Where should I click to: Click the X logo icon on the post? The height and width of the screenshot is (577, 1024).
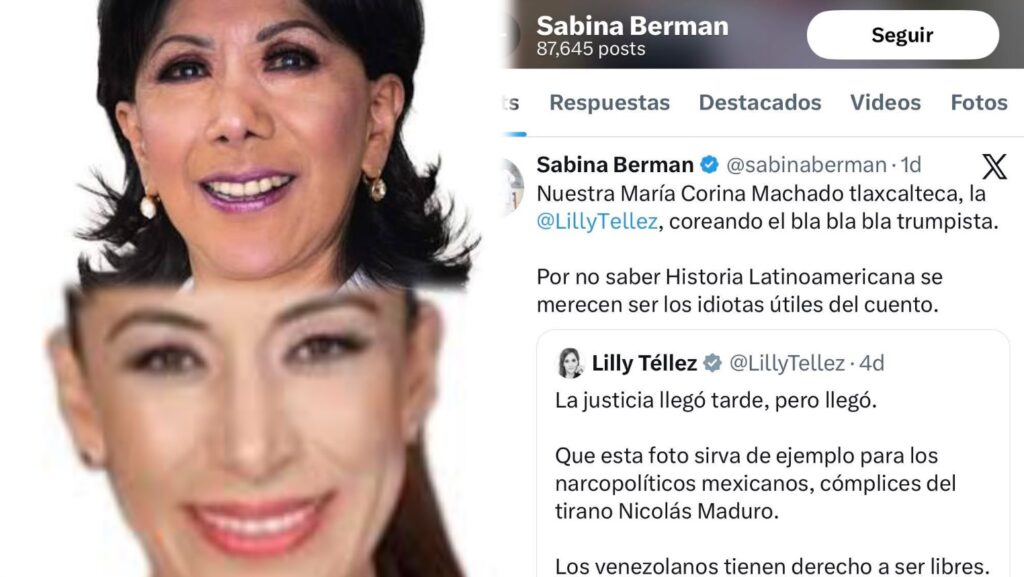tap(995, 166)
